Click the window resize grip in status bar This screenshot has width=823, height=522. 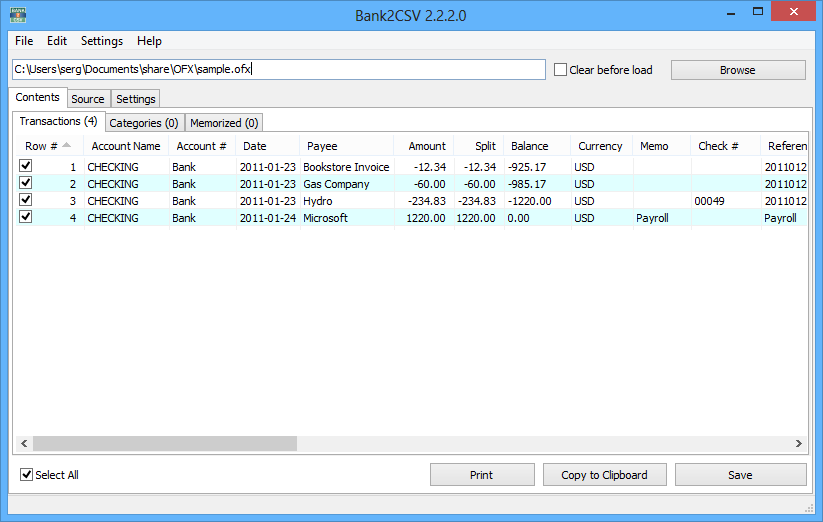click(x=809, y=508)
